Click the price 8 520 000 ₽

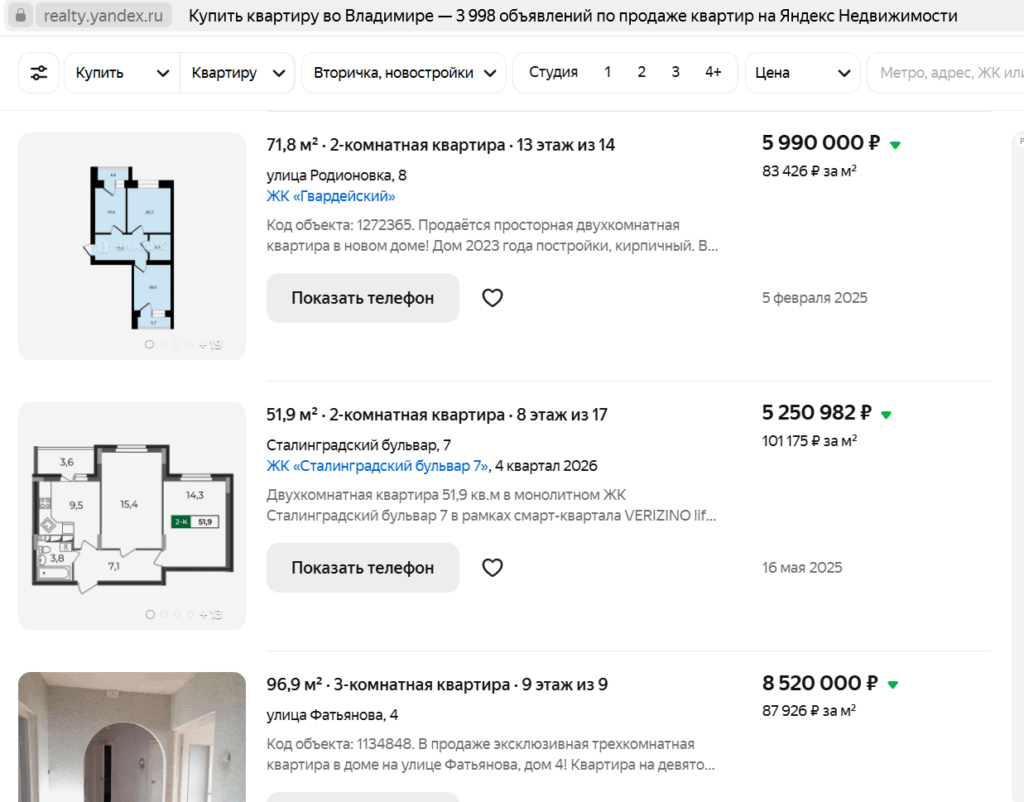tap(820, 683)
